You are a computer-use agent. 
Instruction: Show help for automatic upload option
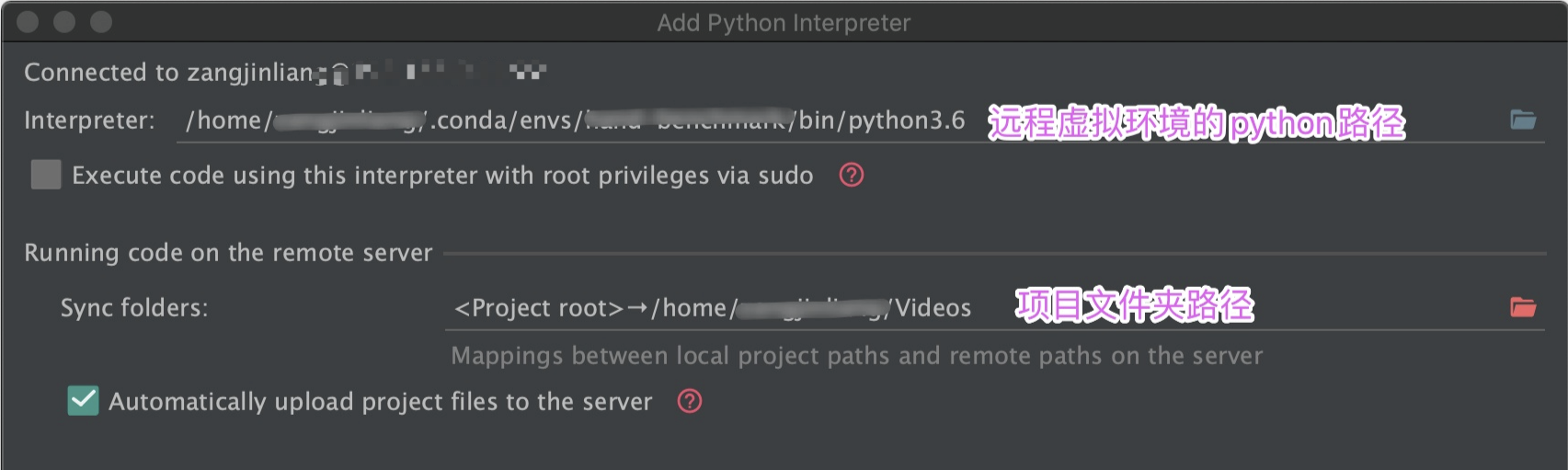point(690,401)
